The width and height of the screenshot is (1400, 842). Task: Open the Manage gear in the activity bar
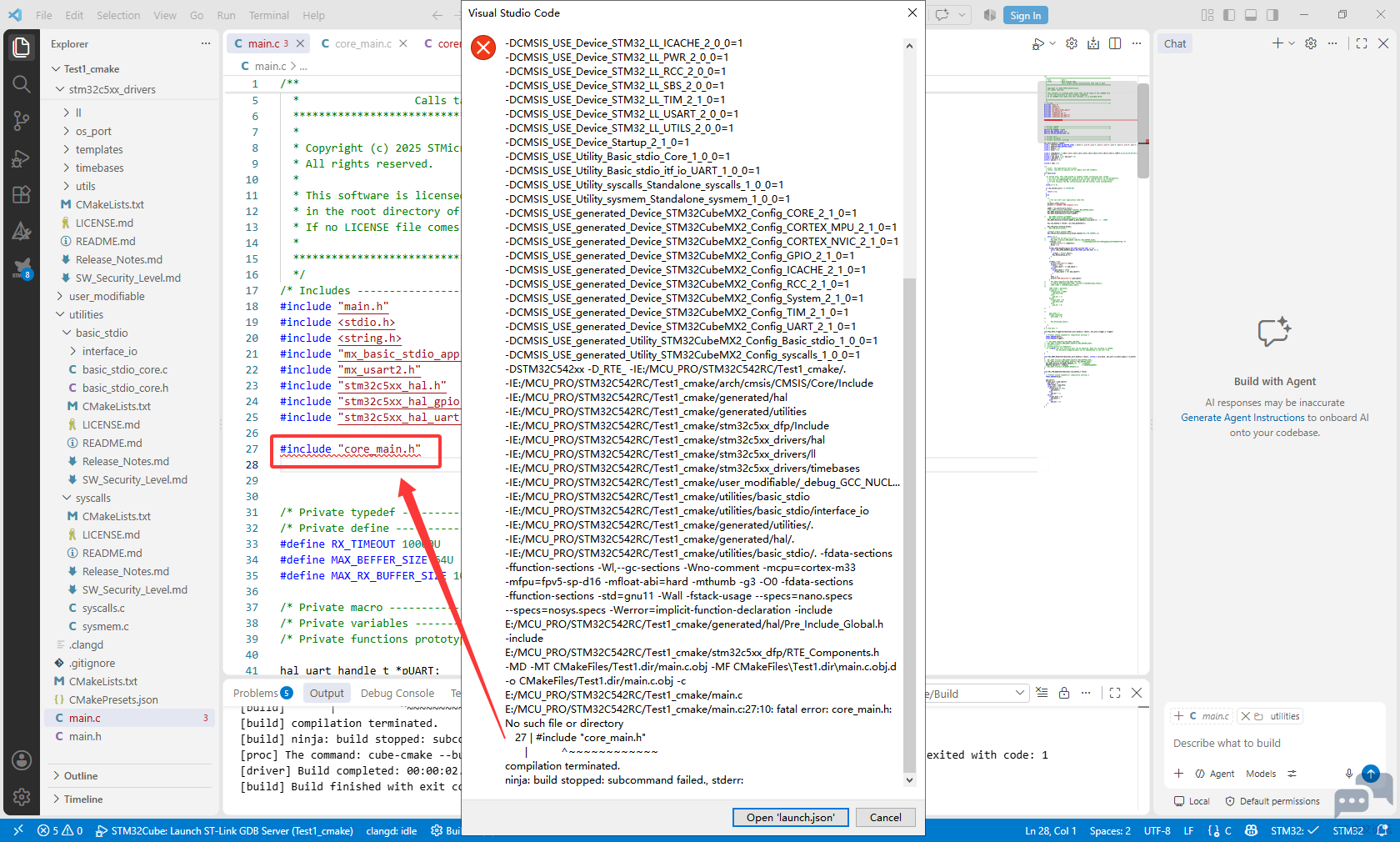tap(22, 797)
